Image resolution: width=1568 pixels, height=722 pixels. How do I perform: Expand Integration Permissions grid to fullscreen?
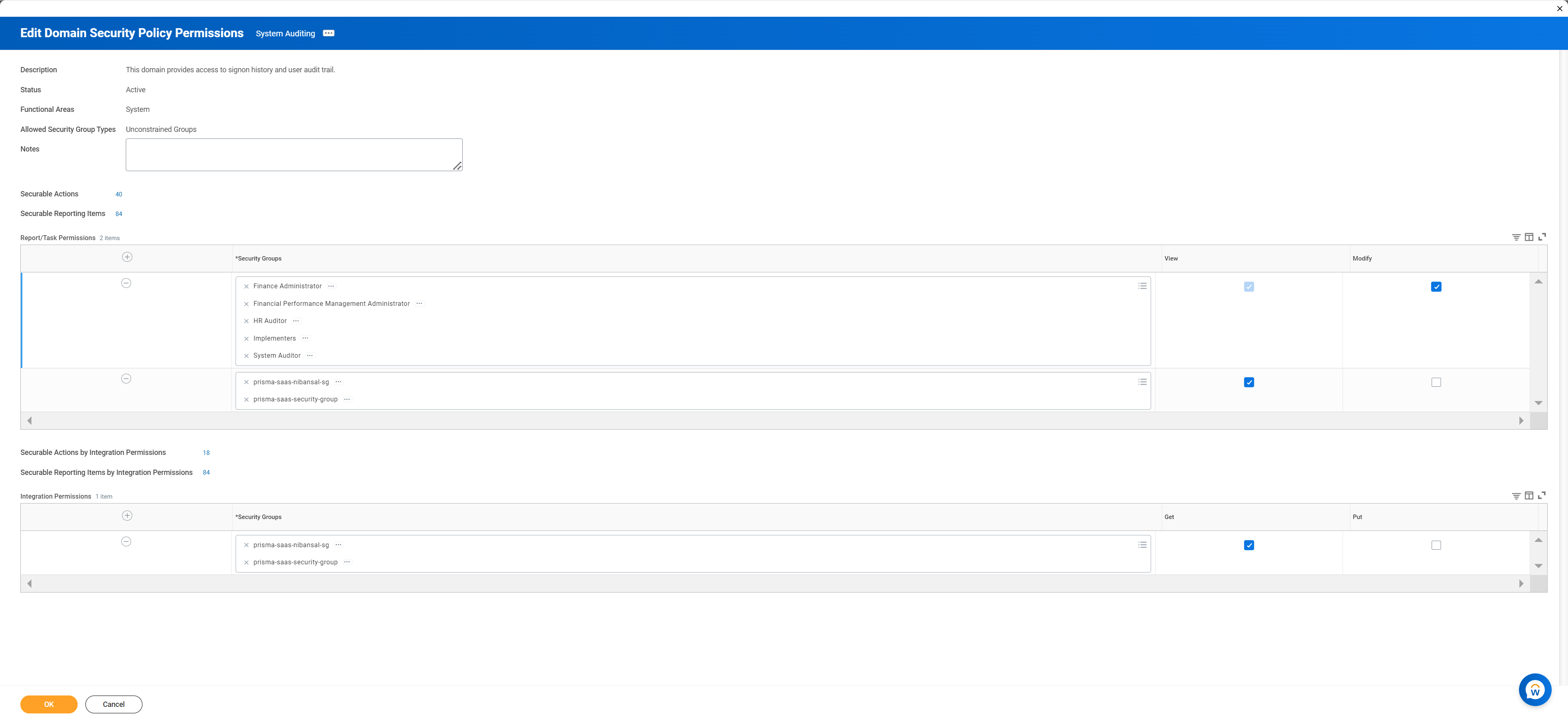tap(1542, 495)
